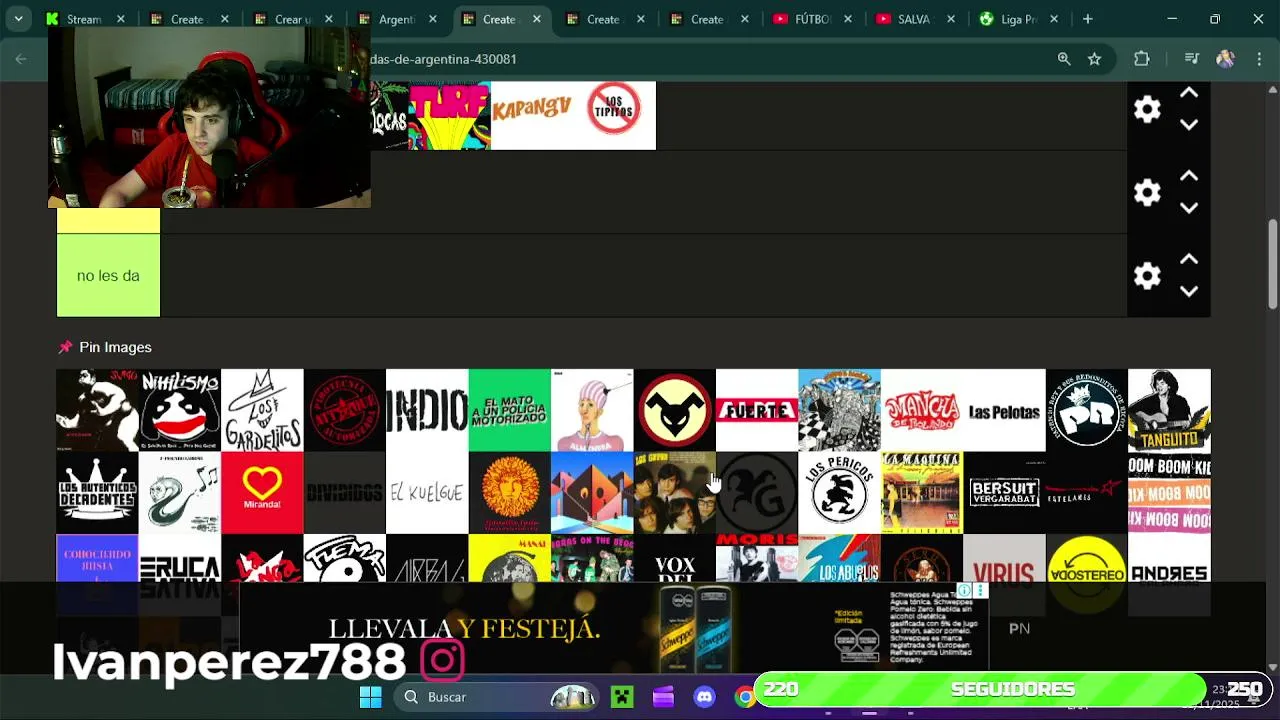This screenshot has height=720, width=1280.
Task: Open settings gear for the yellow tier row
Action: (x=1147, y=192)
